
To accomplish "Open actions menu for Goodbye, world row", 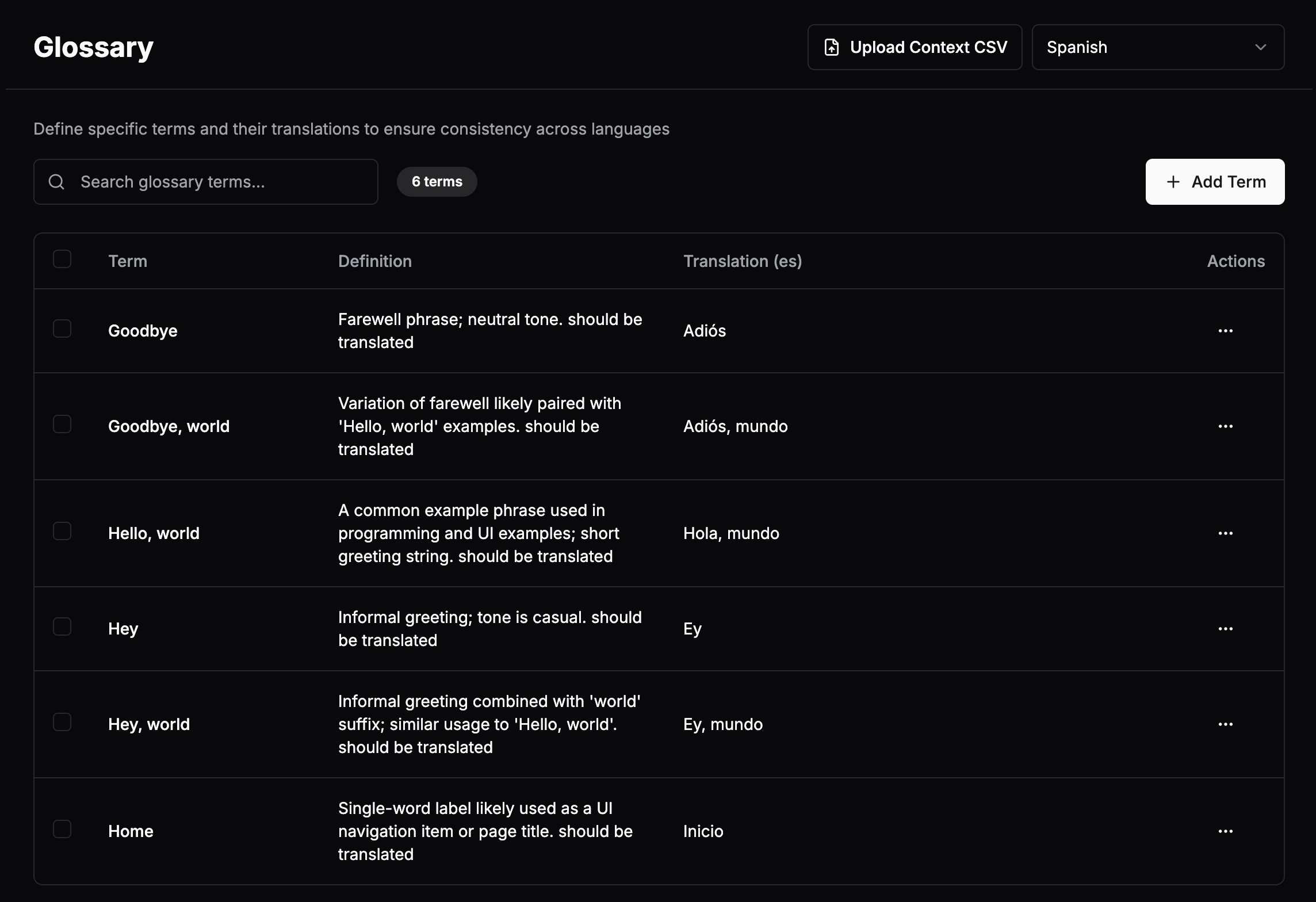I will 1225,426.
